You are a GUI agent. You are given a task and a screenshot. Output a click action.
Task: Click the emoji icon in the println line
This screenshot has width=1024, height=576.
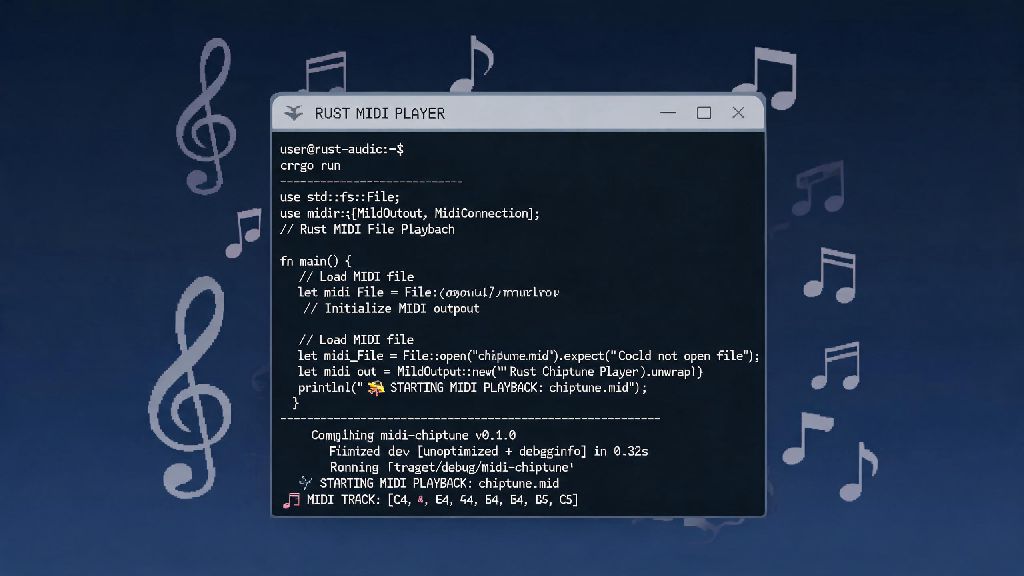[376, 388]
